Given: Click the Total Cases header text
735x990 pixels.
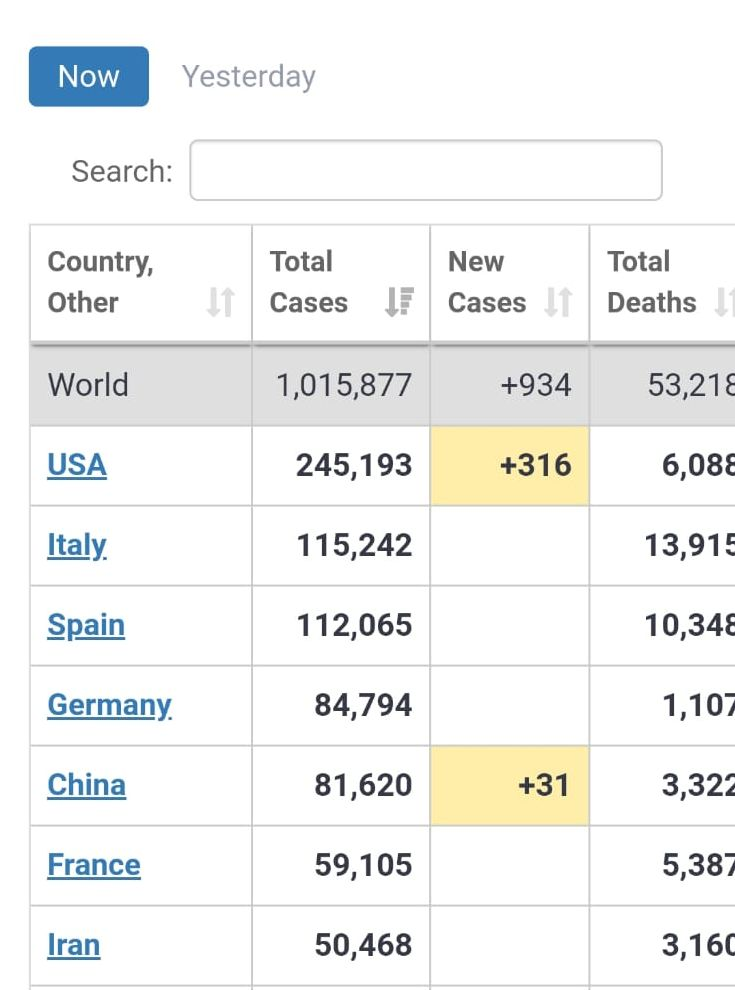Looking at the screenshot, I should click(308, 282).
